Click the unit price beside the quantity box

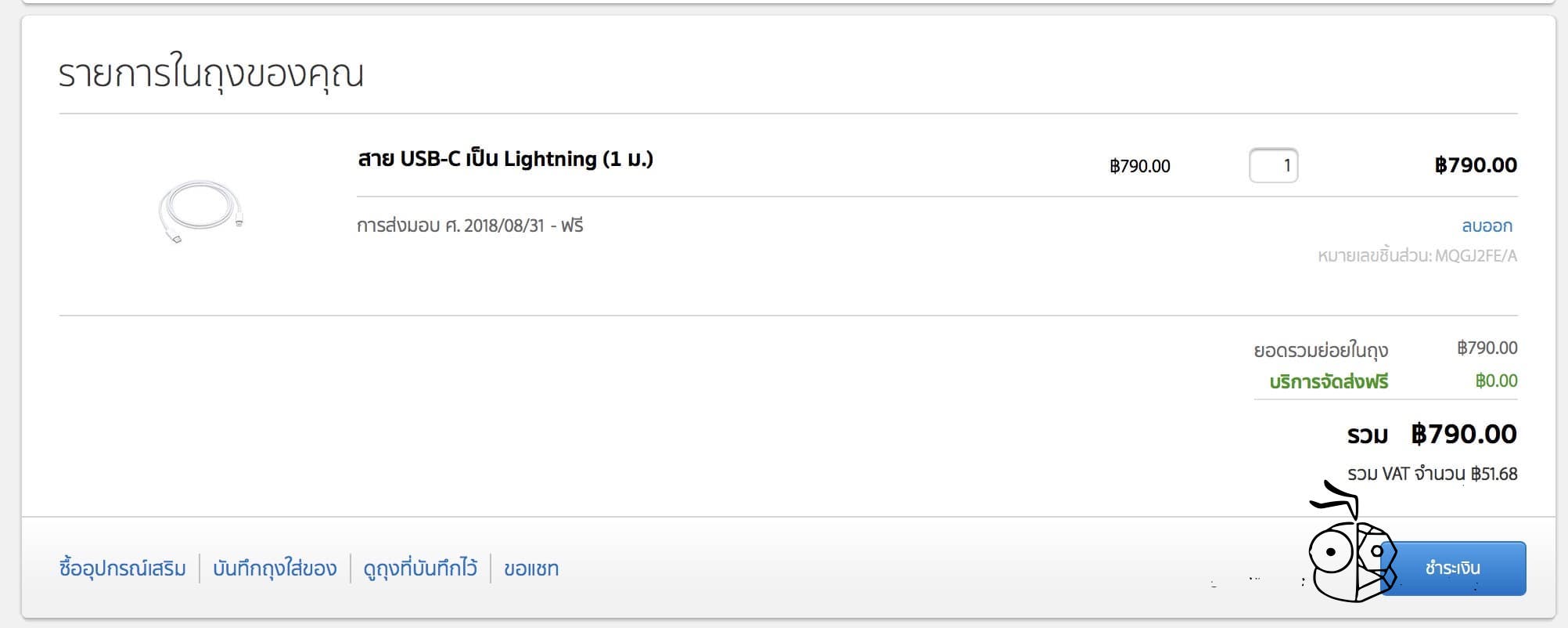(1140, 166)
